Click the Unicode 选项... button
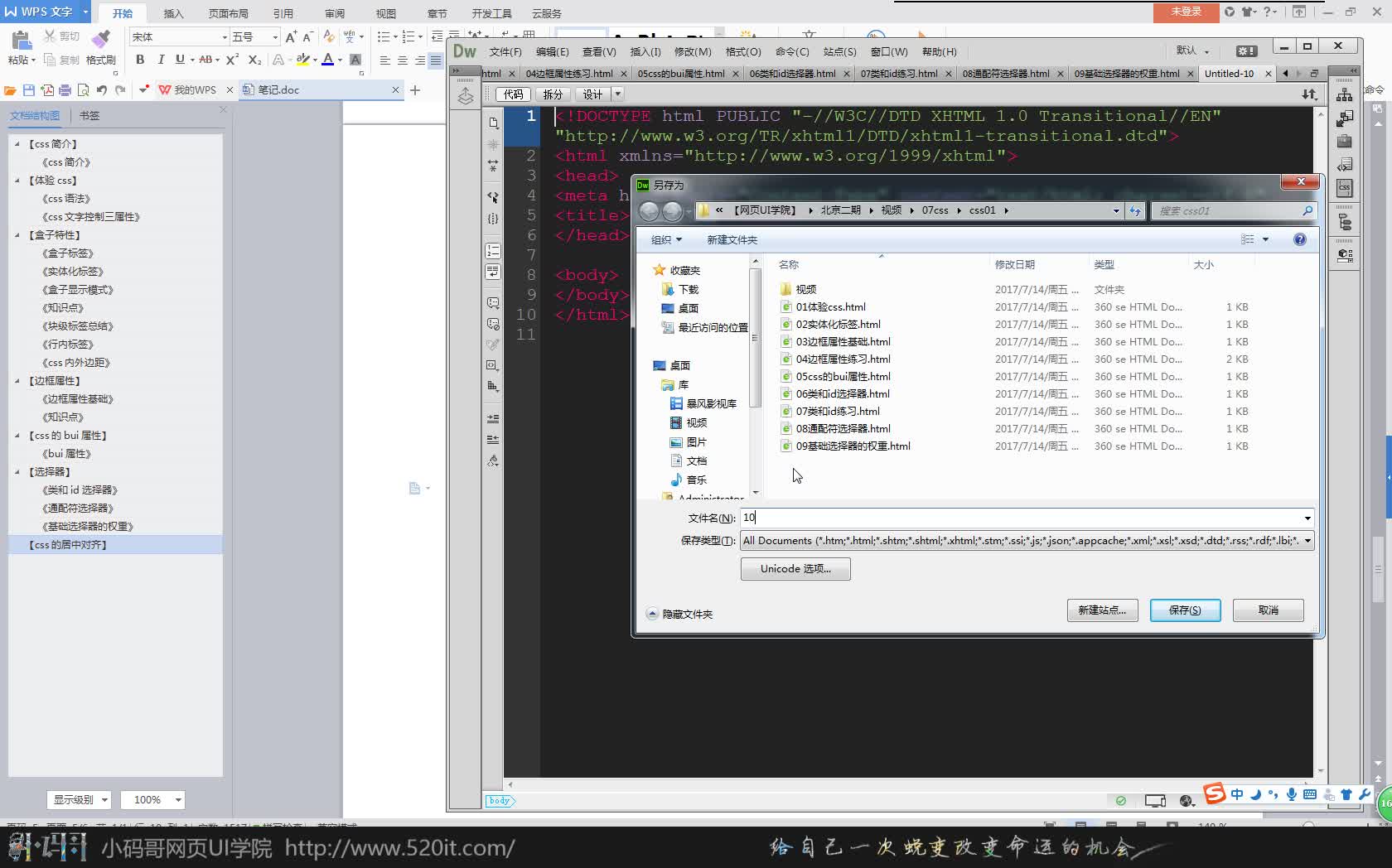 (795, 568)
